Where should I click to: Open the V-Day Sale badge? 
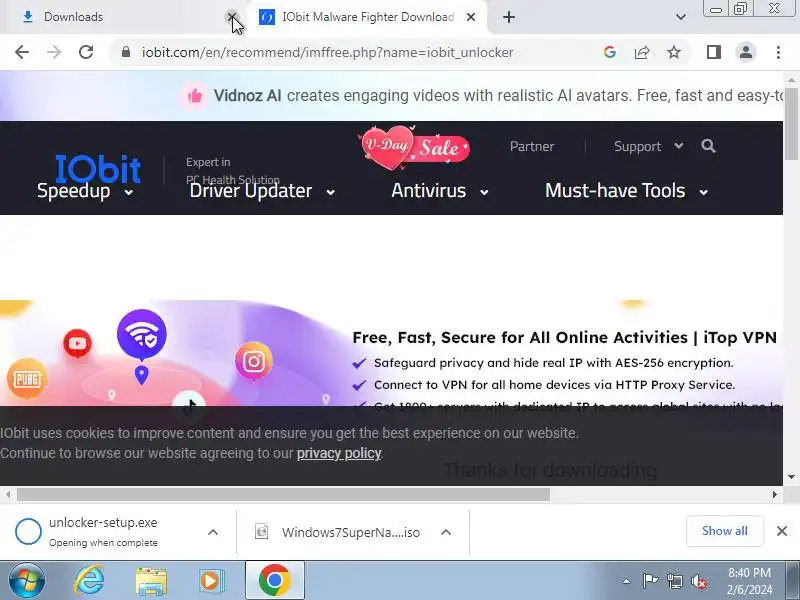[414, 147]
